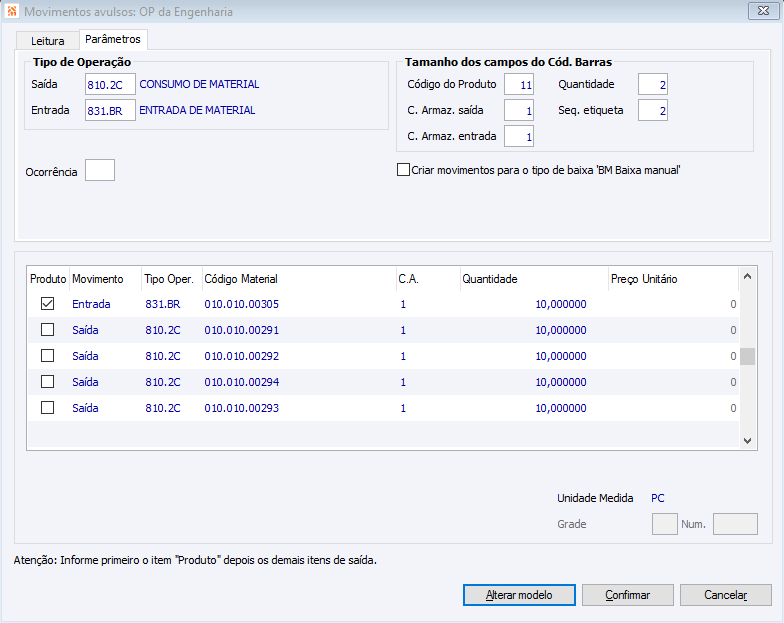Select the Parâmetros tab
Screen dimensions: 784x623
(x=113, y=39)
